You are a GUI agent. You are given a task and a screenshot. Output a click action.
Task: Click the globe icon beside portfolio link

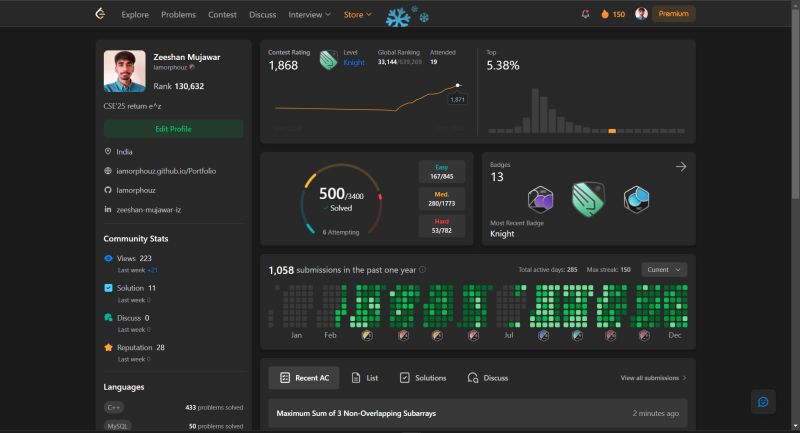(108, 171)
